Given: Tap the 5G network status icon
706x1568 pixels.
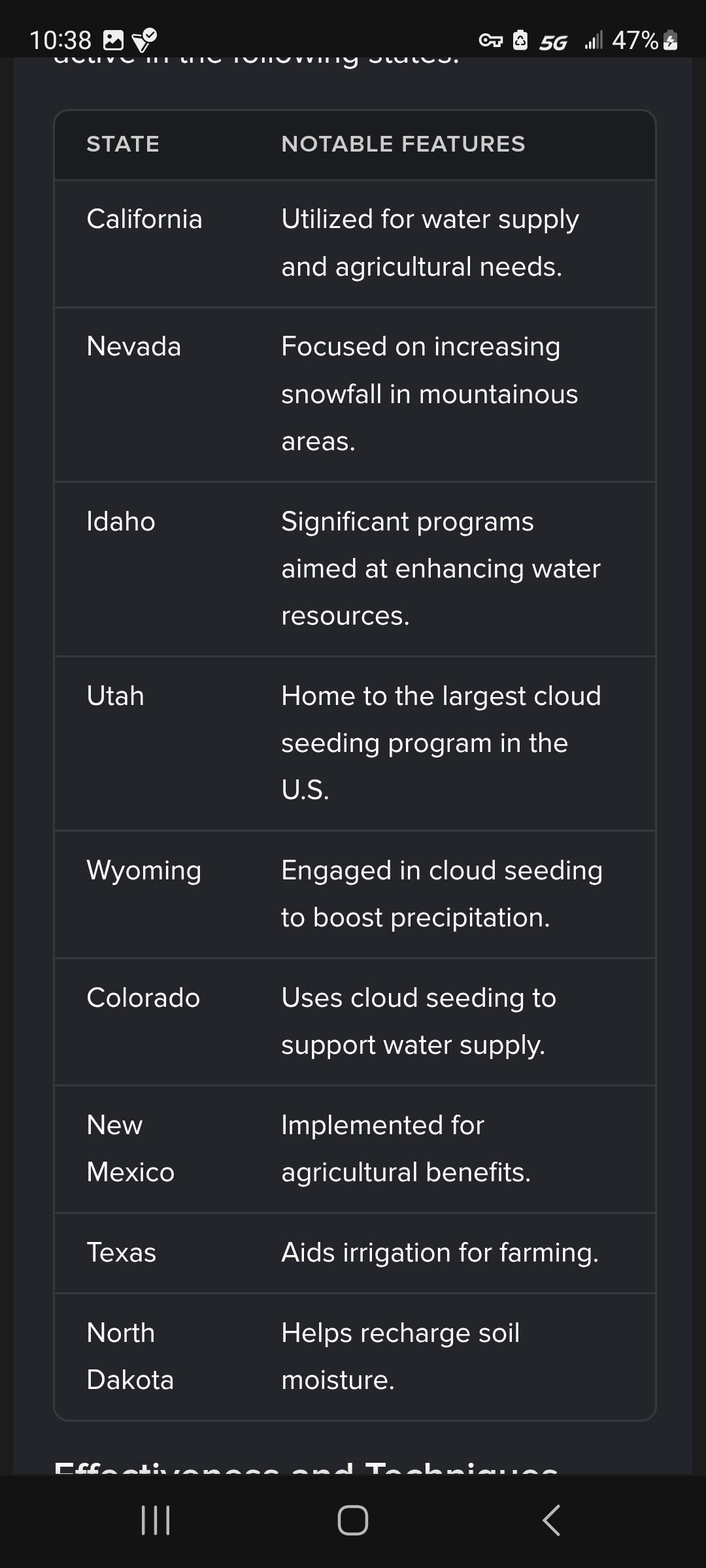Looking at the screenshot, I should click(553, 42).
